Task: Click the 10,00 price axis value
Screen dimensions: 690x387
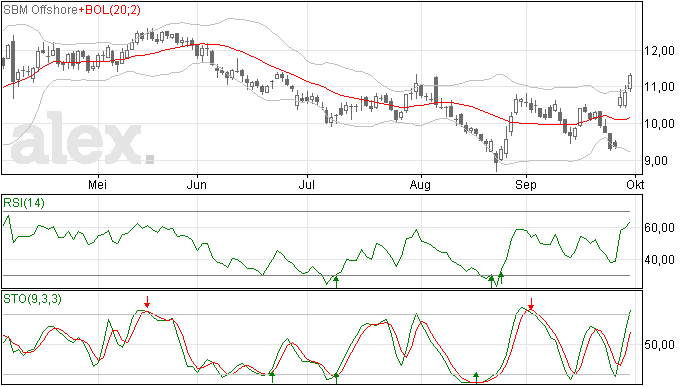Action: [x=659, y=124]
